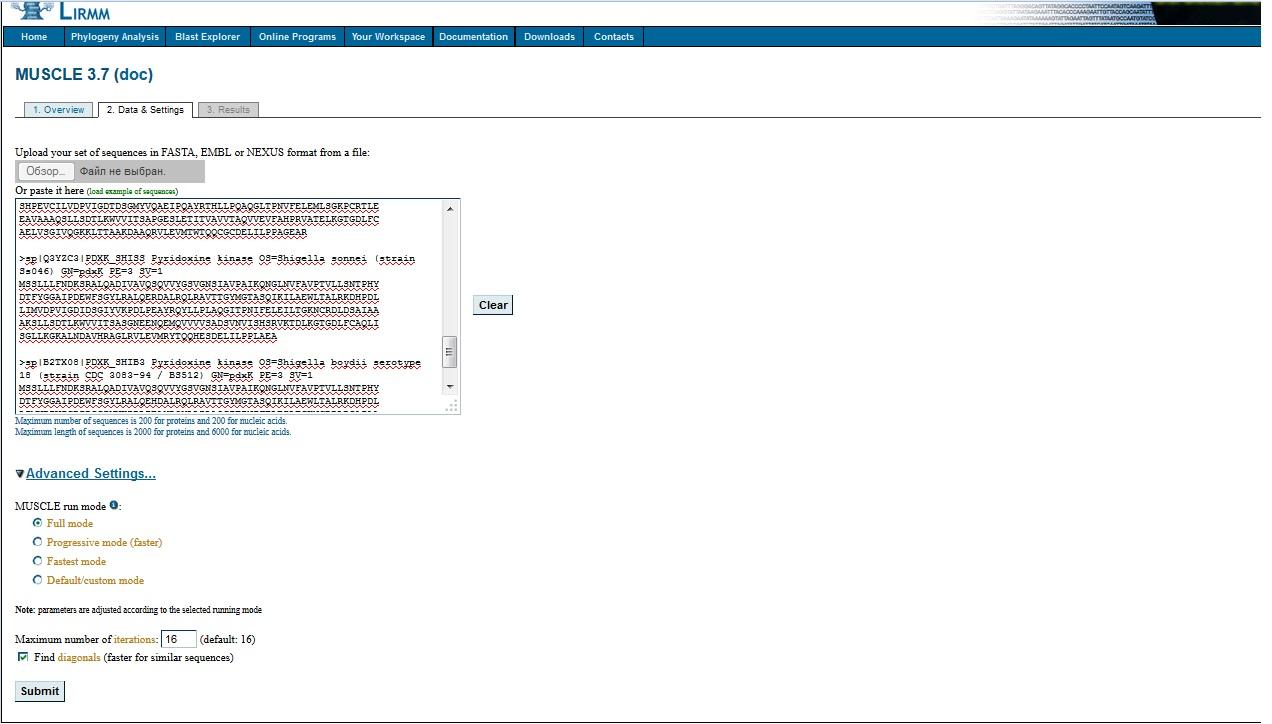The width and height of the screenshot is (1272, 724).
Task: Click the Shigella sonnei sequence header line
Action: point(216,265)
